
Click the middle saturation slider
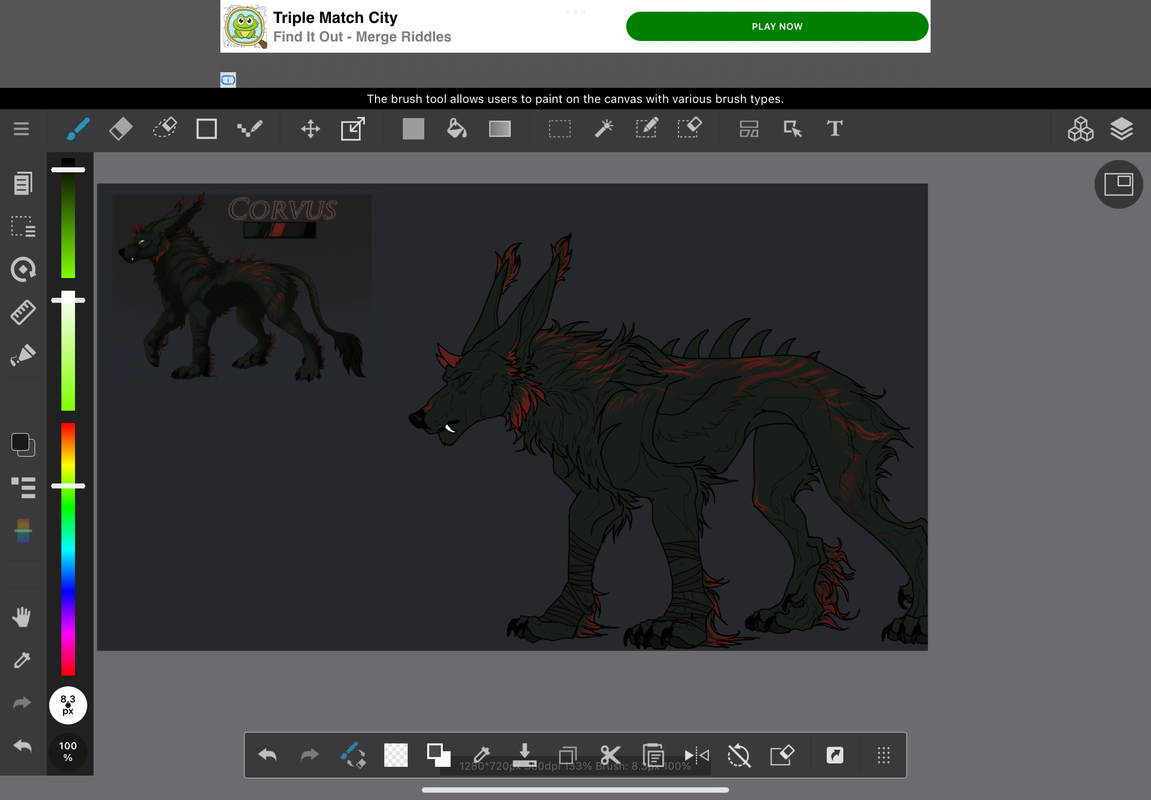pyautogui.click(x=68, y=351)
